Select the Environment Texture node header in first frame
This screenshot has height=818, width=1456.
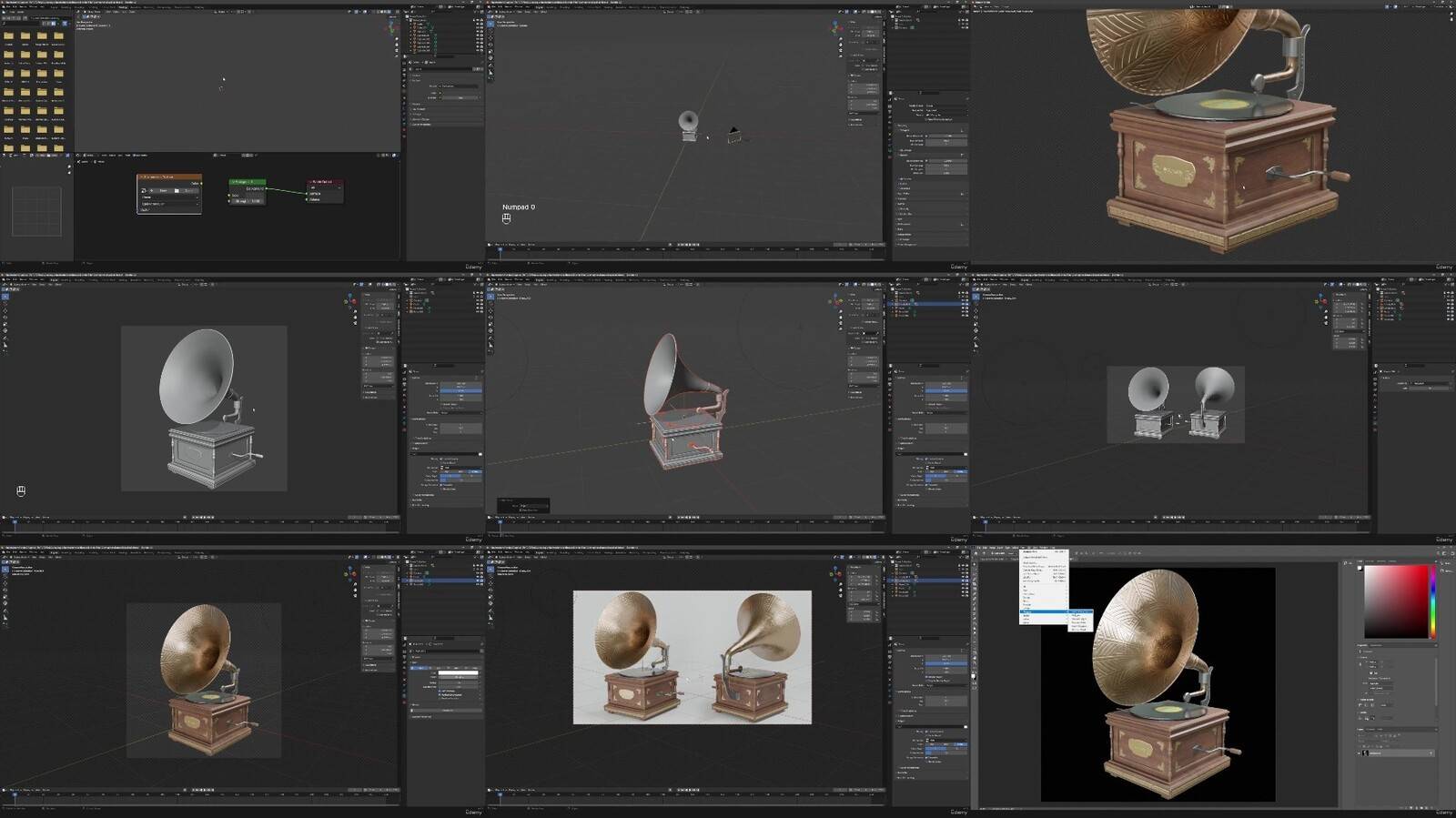click(x=169, y=177)
